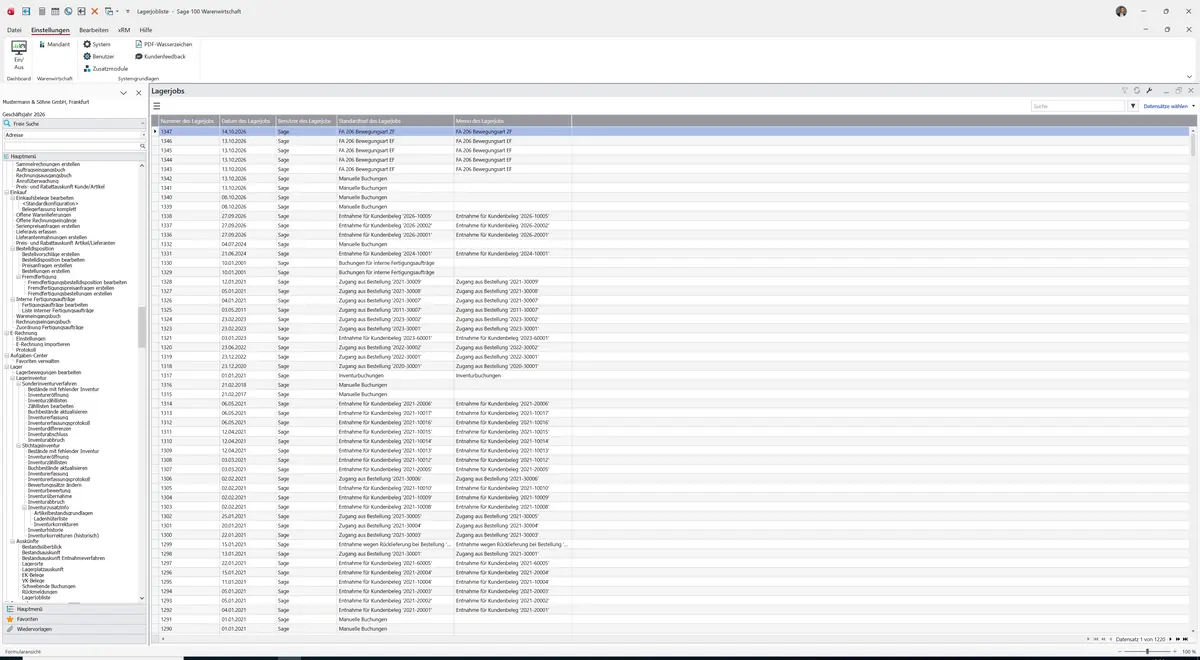The height and width of the screenshot is (660, 1200).
Task: Open the Lagerjobs hamburger menu
Action: [x=157, y=105]
